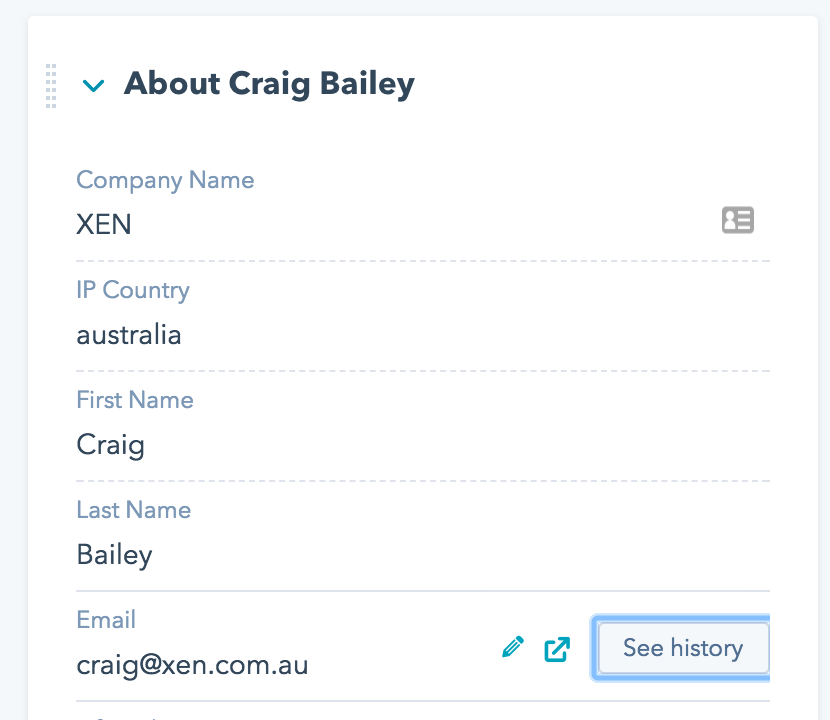Viewport: 830px width, 720px height.
Task: Click empty header space right of the title
Action: point(600,85)
